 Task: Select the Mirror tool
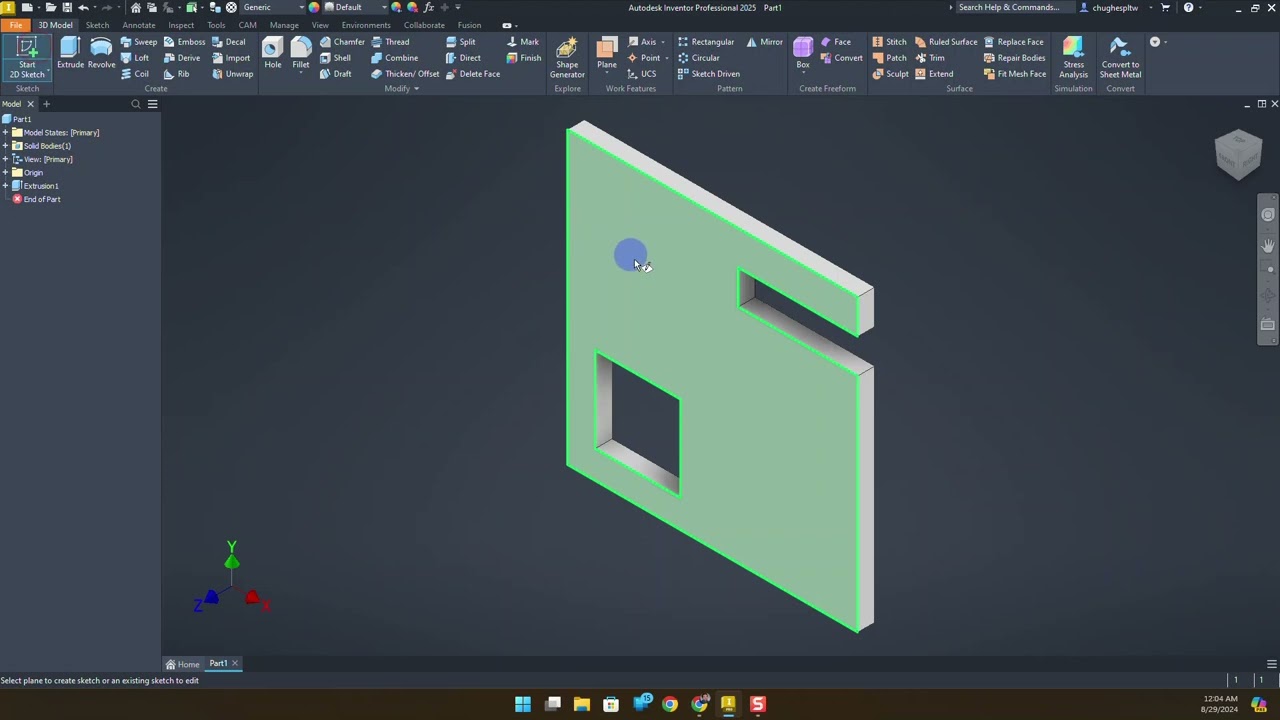765,42
